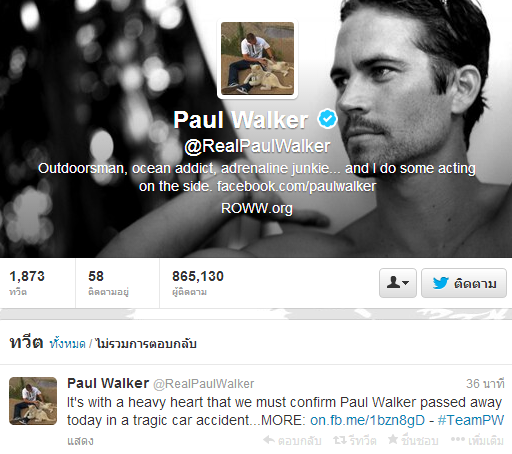
Task: Click the tweet author avatar thumbnail
Action: pos(33,401)
